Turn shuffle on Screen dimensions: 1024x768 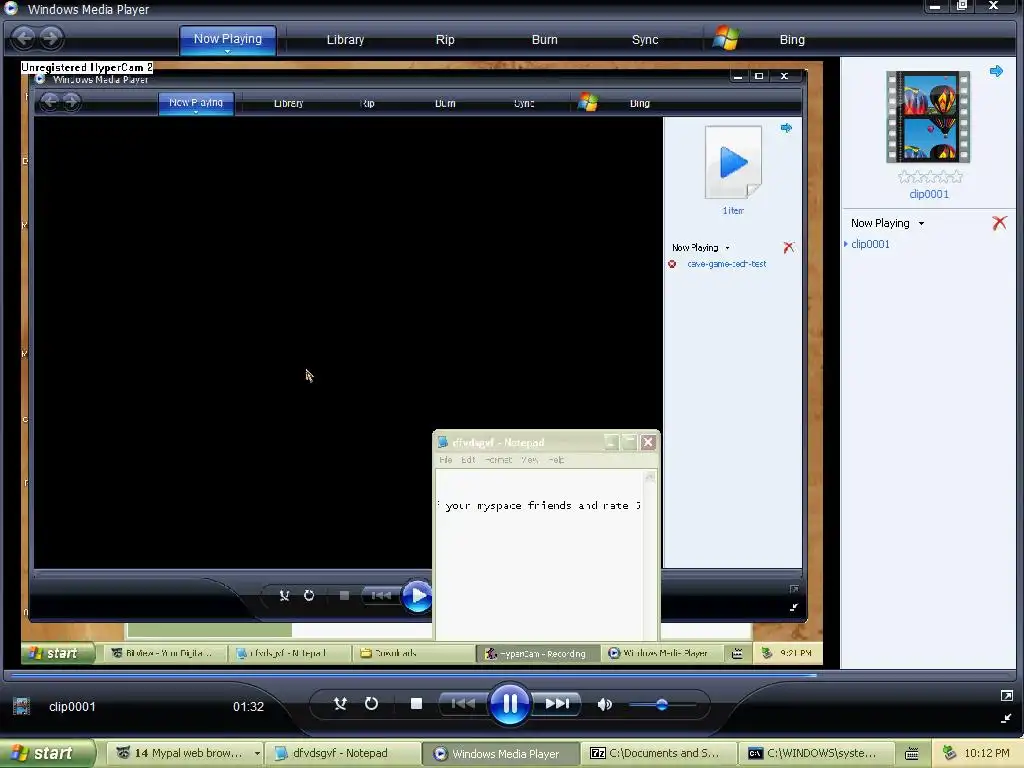pos(340,703)
